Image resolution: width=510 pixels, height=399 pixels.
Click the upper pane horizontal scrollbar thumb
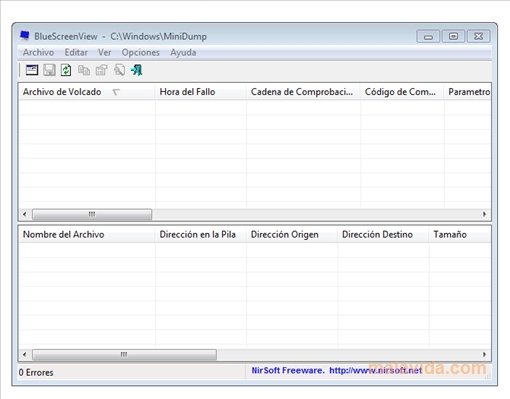[92, 214]
